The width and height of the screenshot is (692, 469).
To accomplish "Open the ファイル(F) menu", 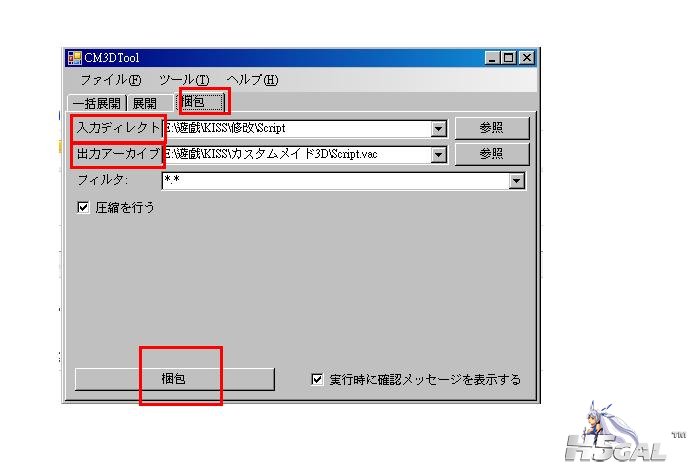I will pyautogui.click(x=111, y=80).
